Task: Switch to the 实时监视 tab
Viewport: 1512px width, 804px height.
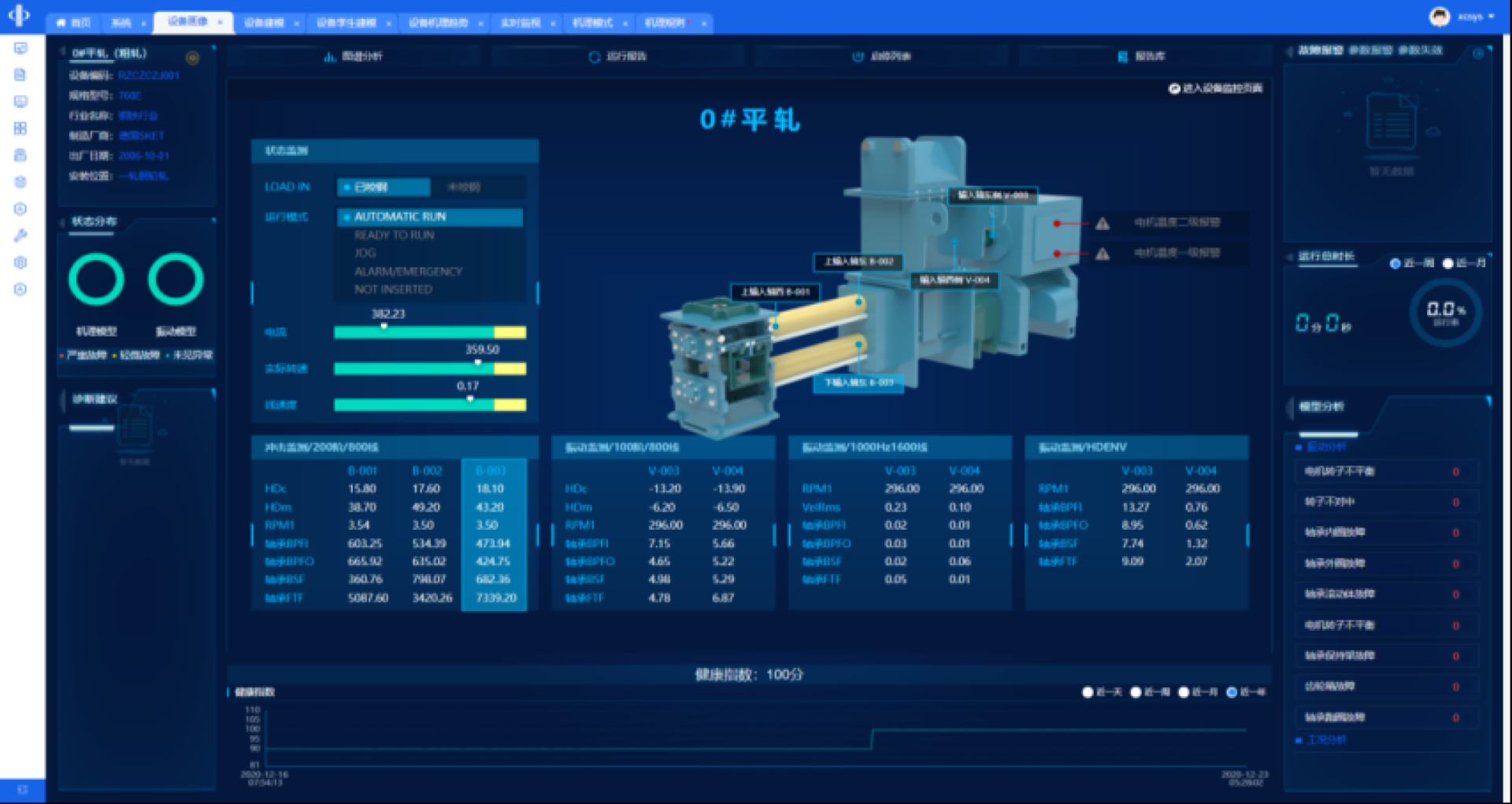Action: coord(521,23)
